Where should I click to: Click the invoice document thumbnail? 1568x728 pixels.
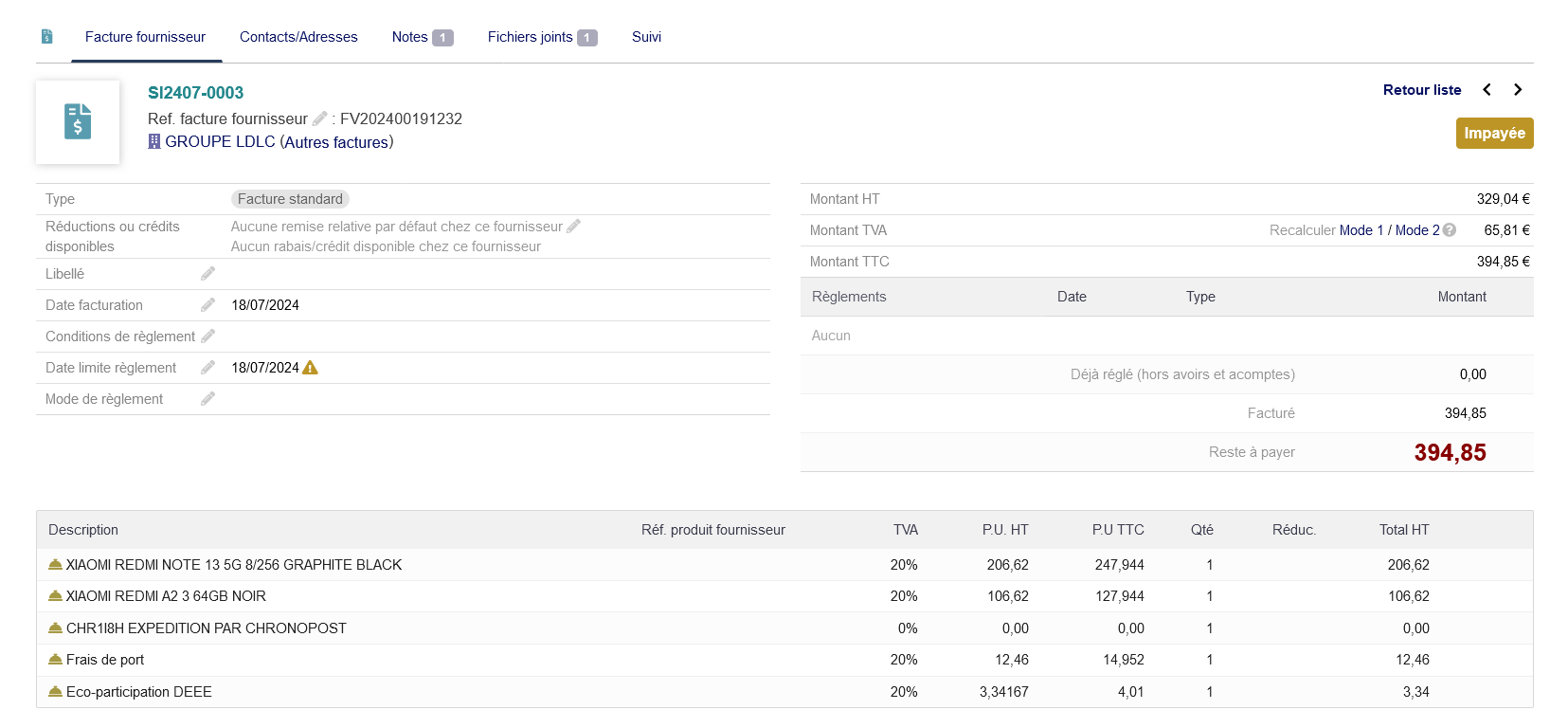point(78,122)
